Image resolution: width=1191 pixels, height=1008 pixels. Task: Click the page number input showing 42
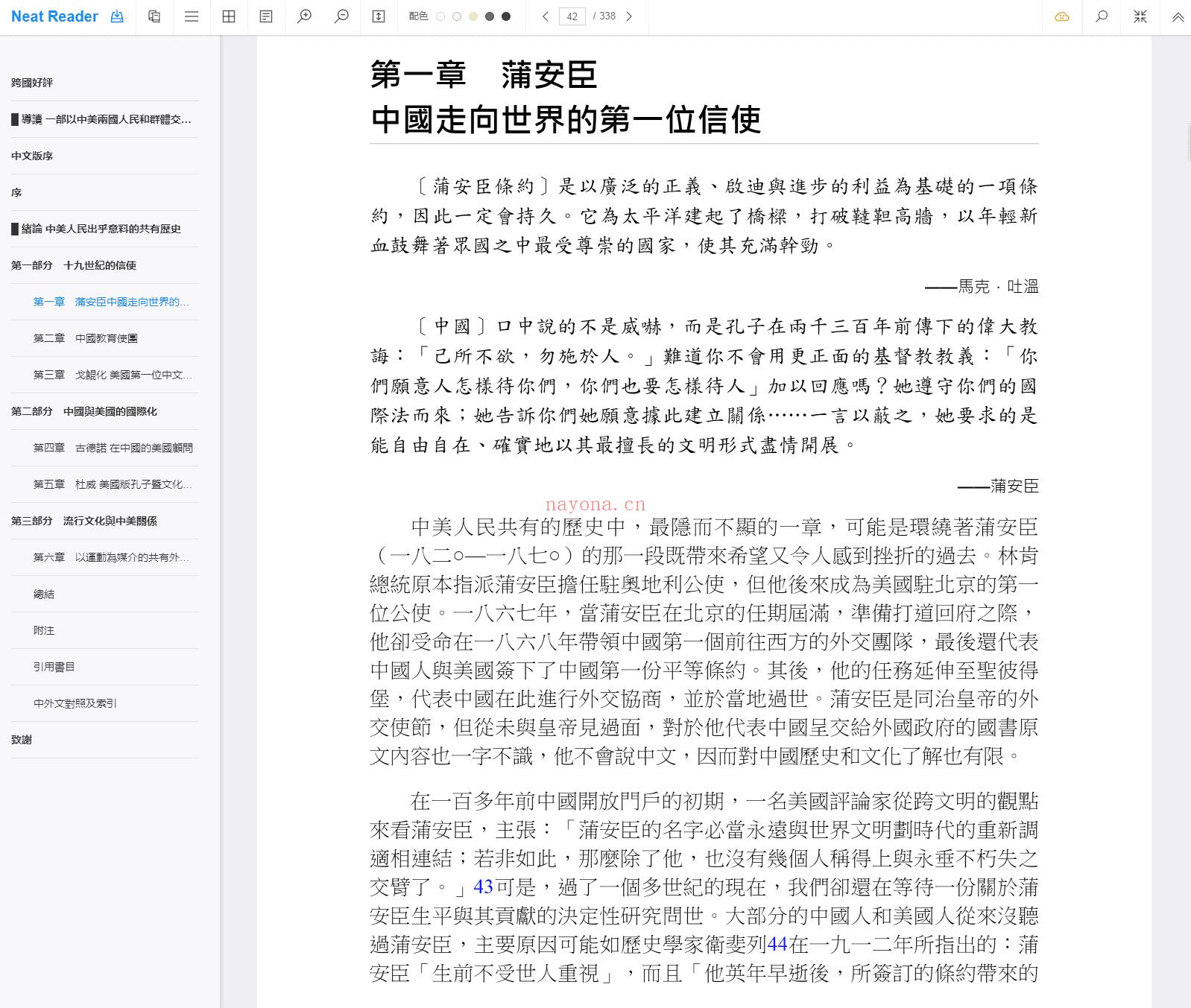572,16
